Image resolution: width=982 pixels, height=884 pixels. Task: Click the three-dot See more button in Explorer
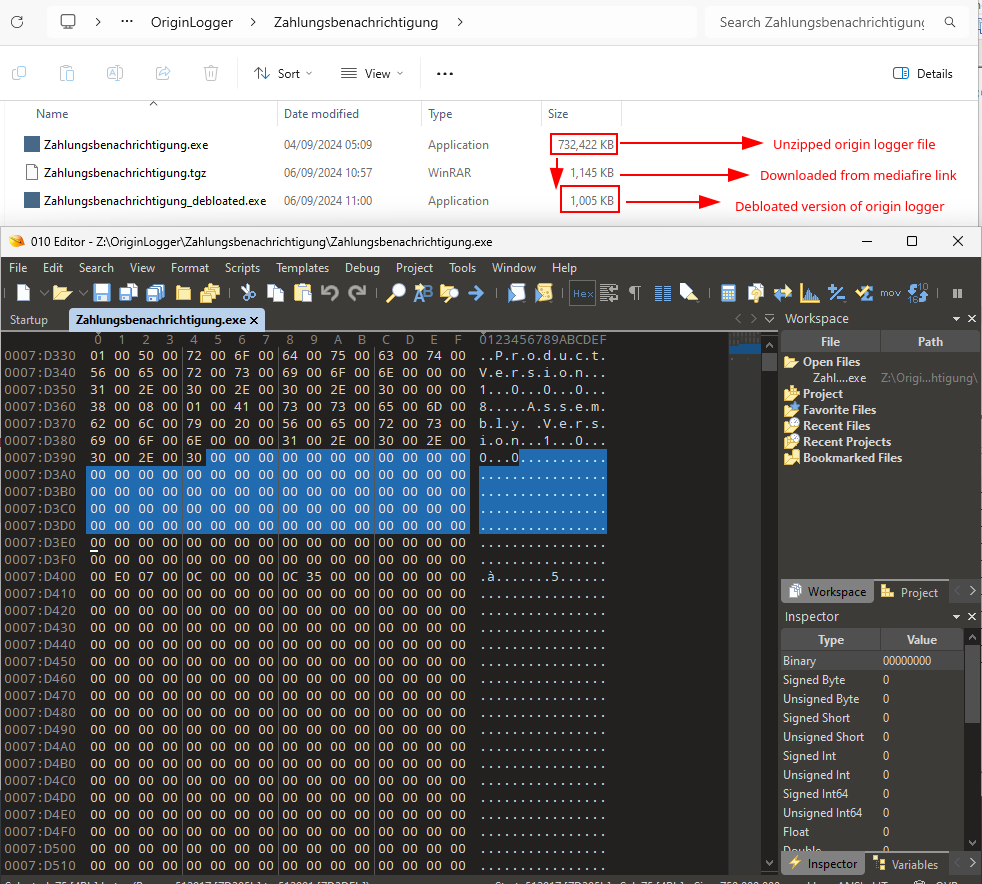click(x=445, y=73)
